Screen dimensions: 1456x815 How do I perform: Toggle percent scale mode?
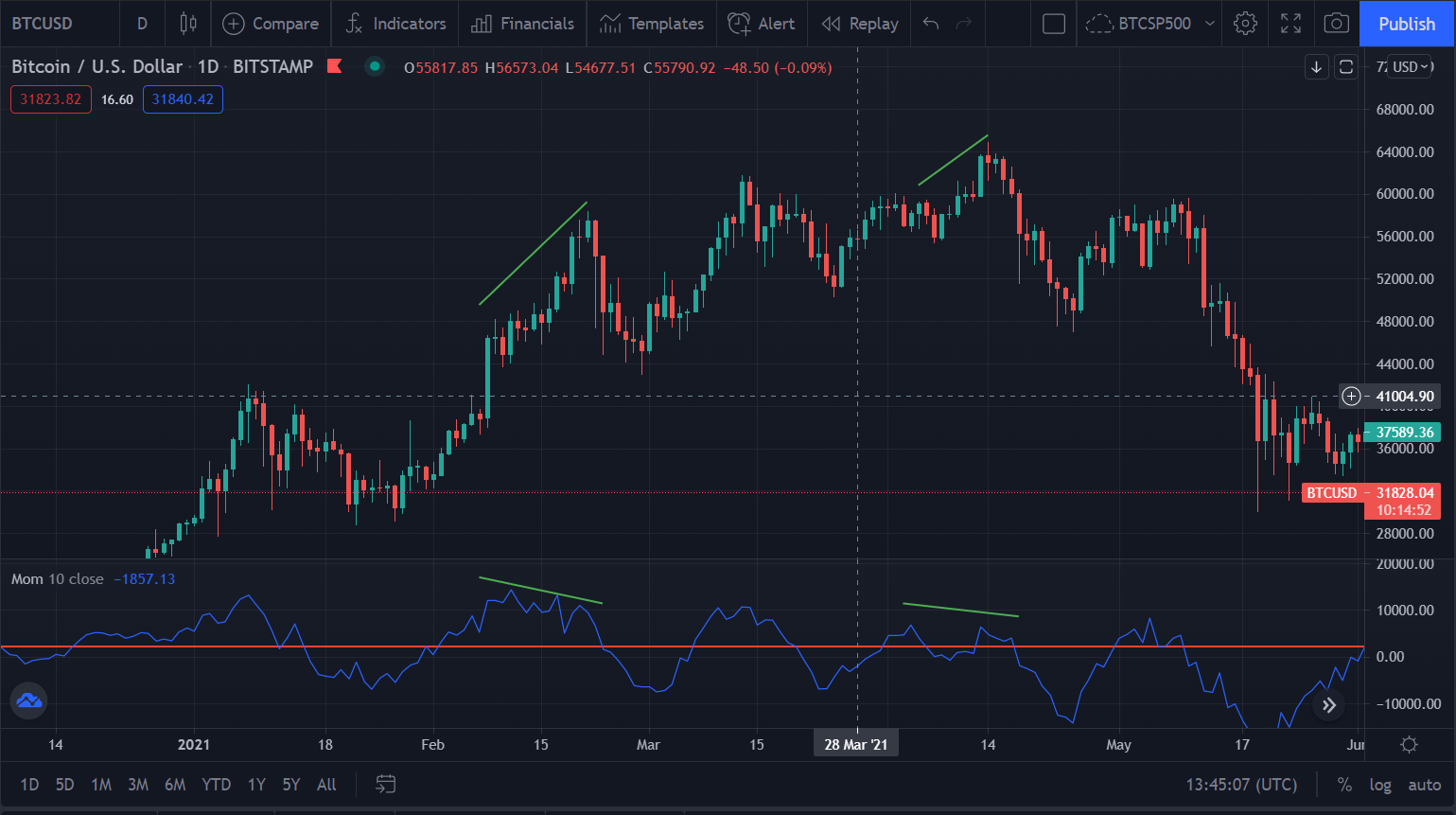(x=1344, y=785)
